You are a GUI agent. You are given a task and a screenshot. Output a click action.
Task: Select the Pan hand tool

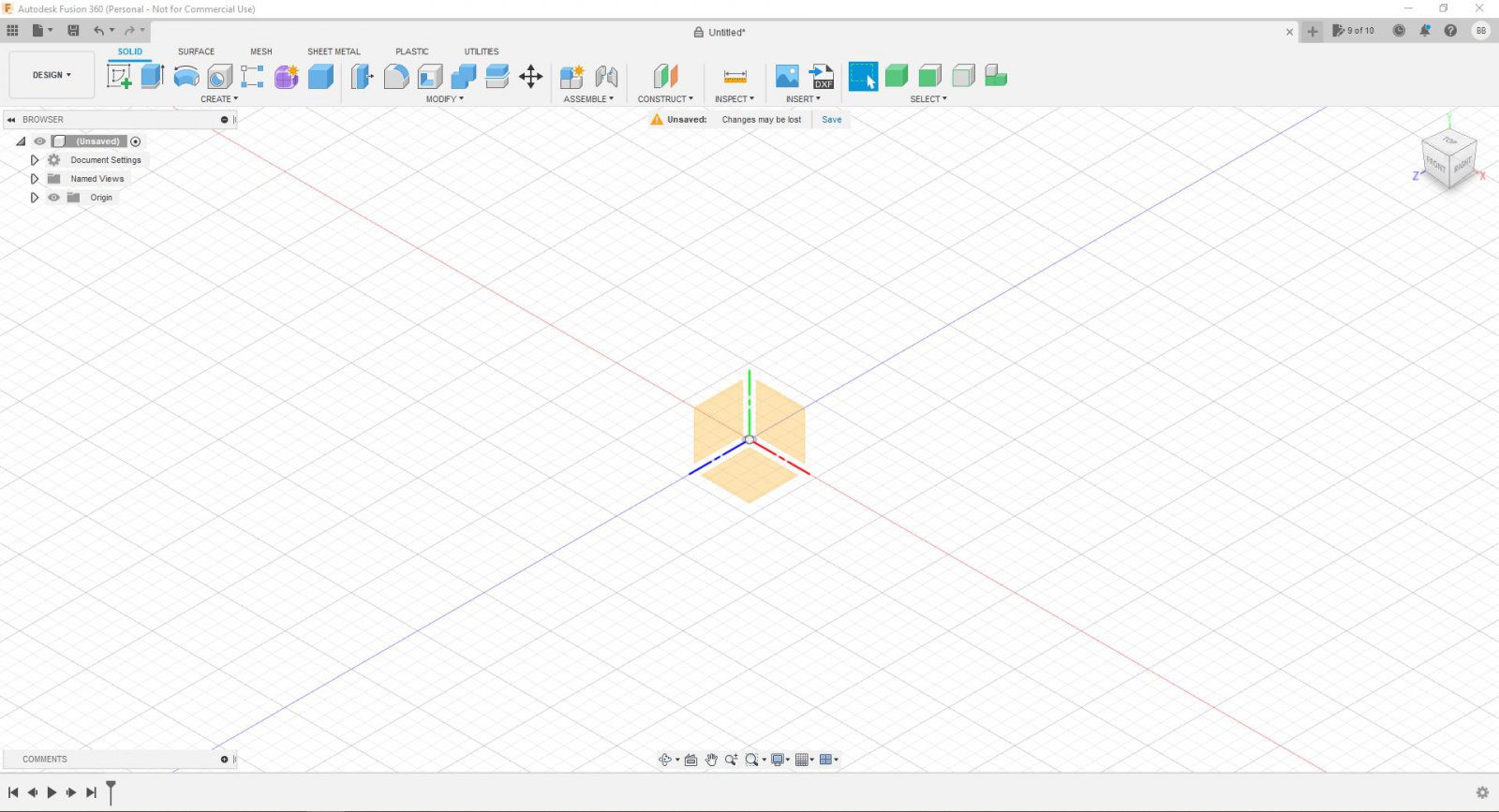click(711, 760)
